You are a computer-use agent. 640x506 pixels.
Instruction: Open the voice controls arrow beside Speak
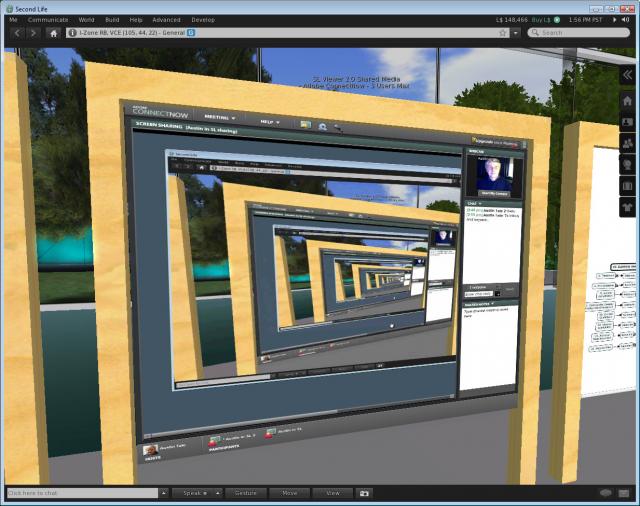[218, 493]
